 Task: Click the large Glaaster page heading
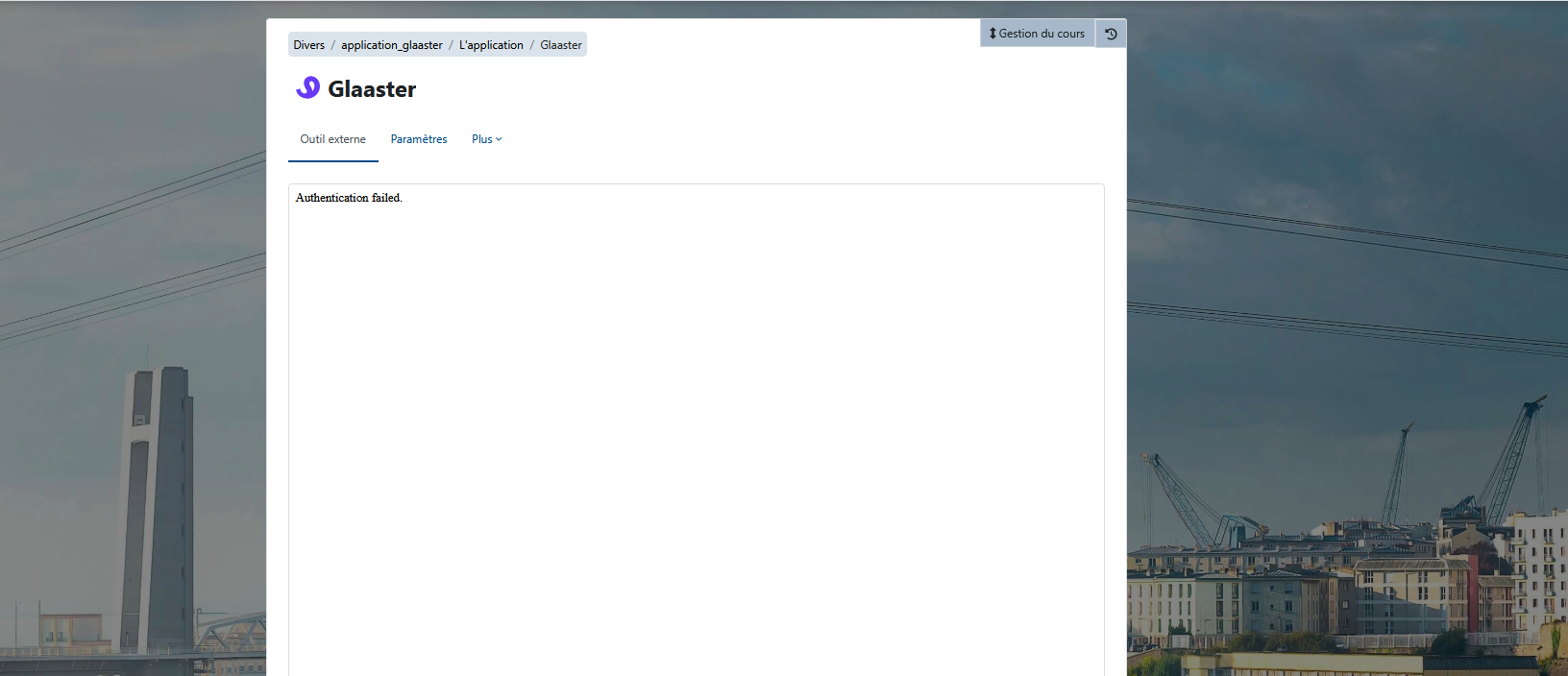point(372,89)
